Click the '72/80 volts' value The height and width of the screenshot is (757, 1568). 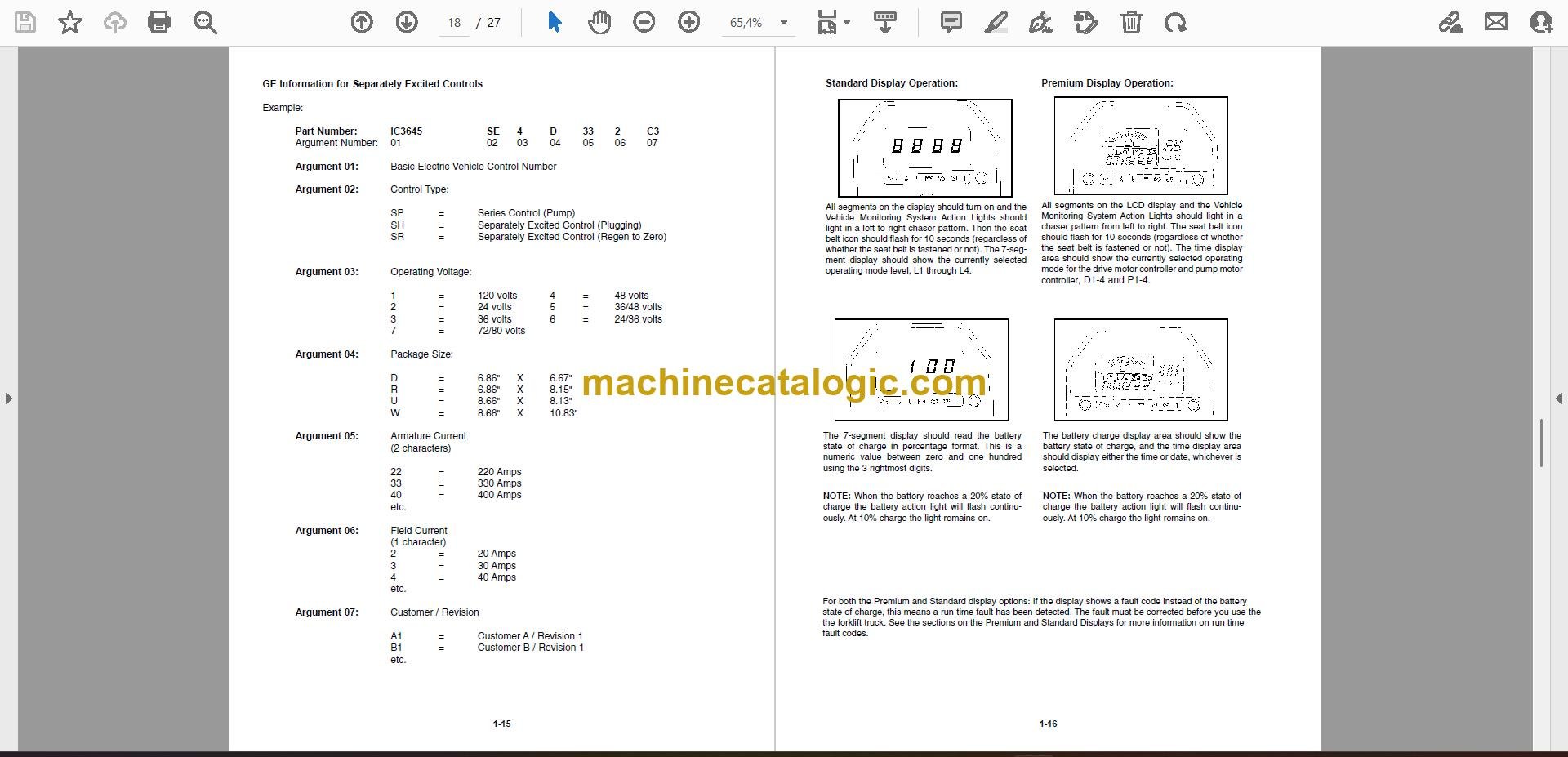pos(501,331)
